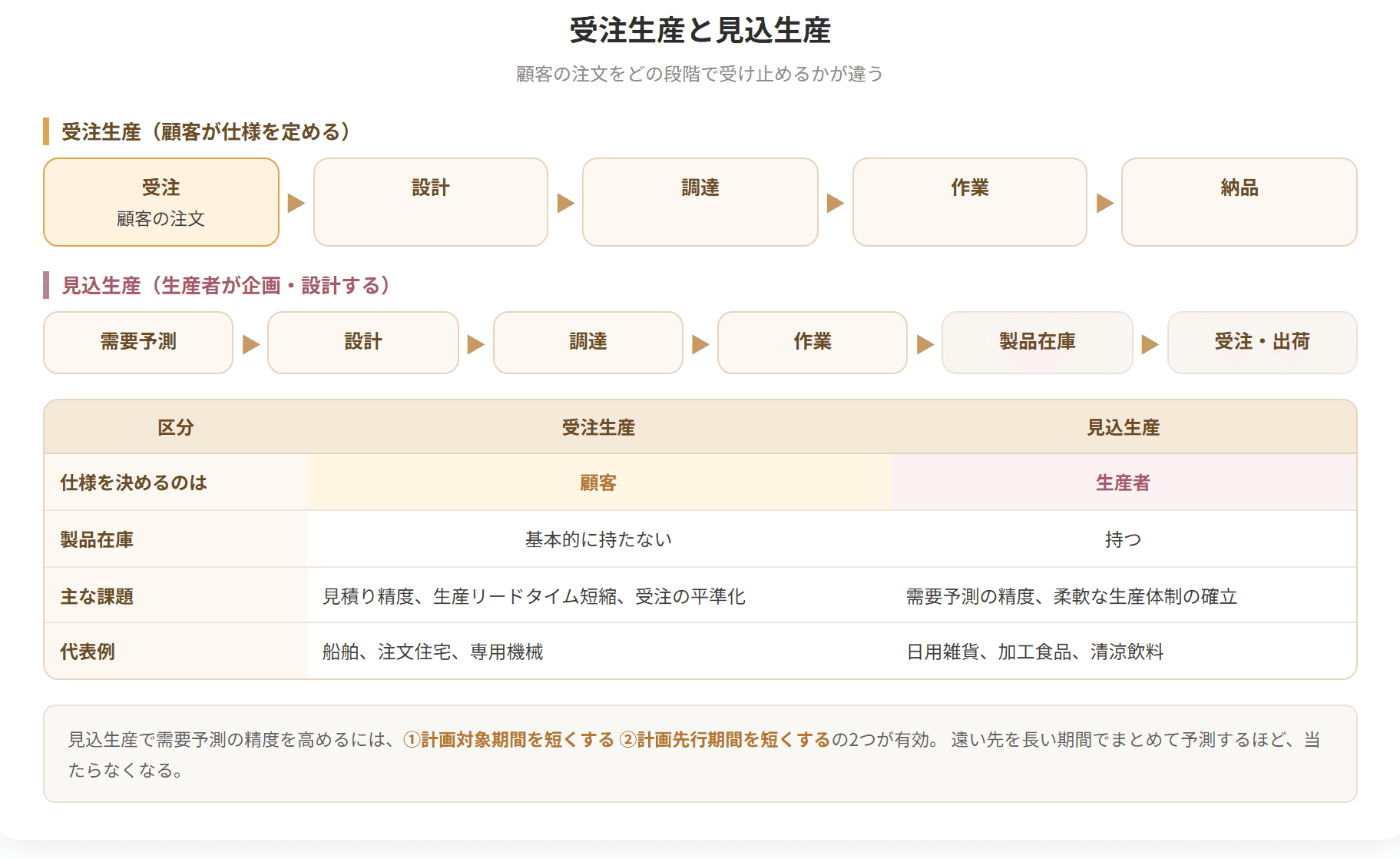Click the cell 船舶、注文住宅、専用機械
Viewport: 1400px width, 859px height.
tap(598, 652)
